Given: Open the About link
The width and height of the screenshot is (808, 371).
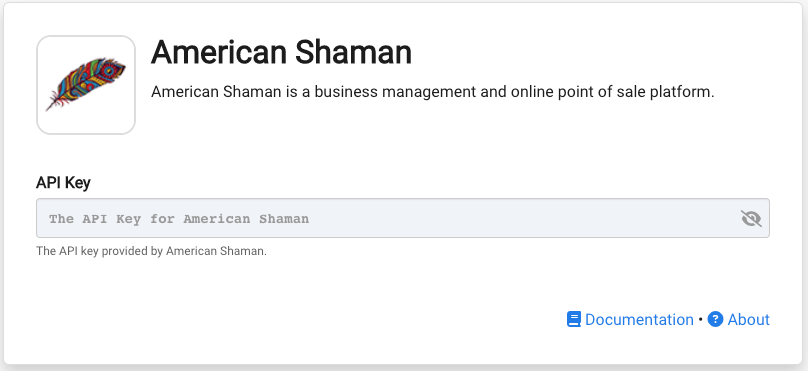Looking at the screenshot, I should tap(748, 319).
